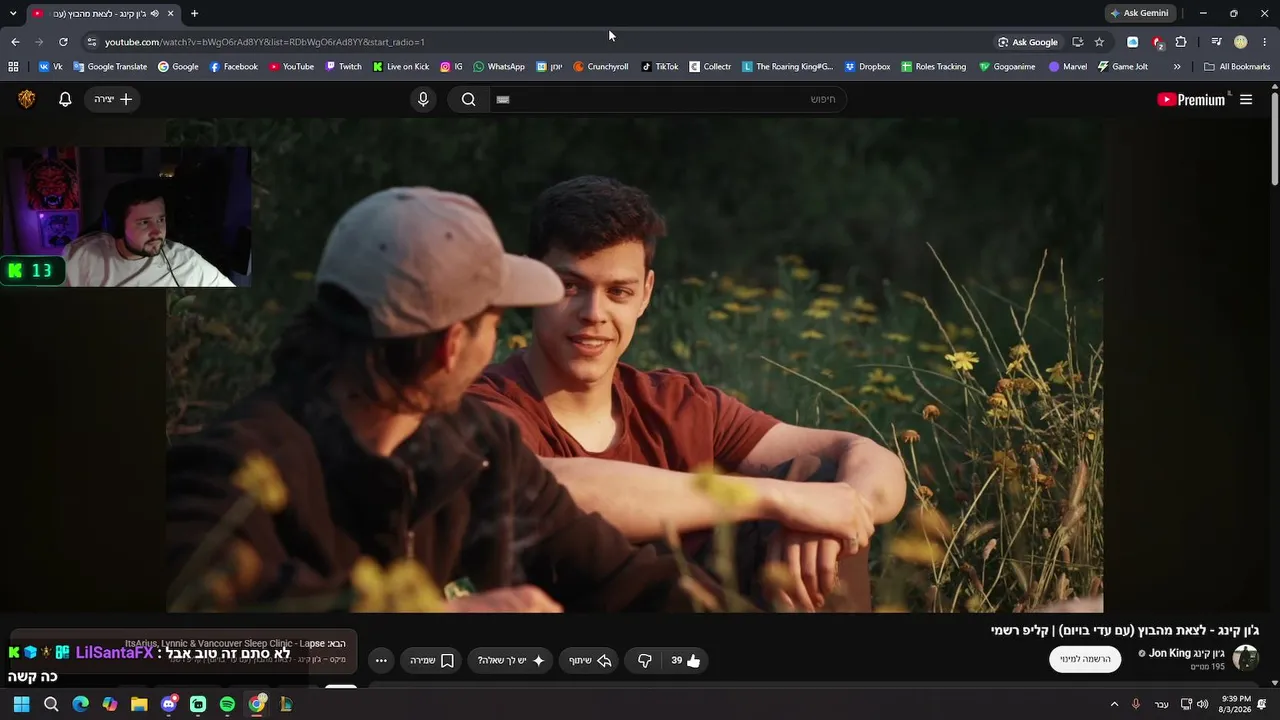The width and height of the screenshot is (1280, 720).
Task: Open the WhatsApp bookmark
Action: 498,67
